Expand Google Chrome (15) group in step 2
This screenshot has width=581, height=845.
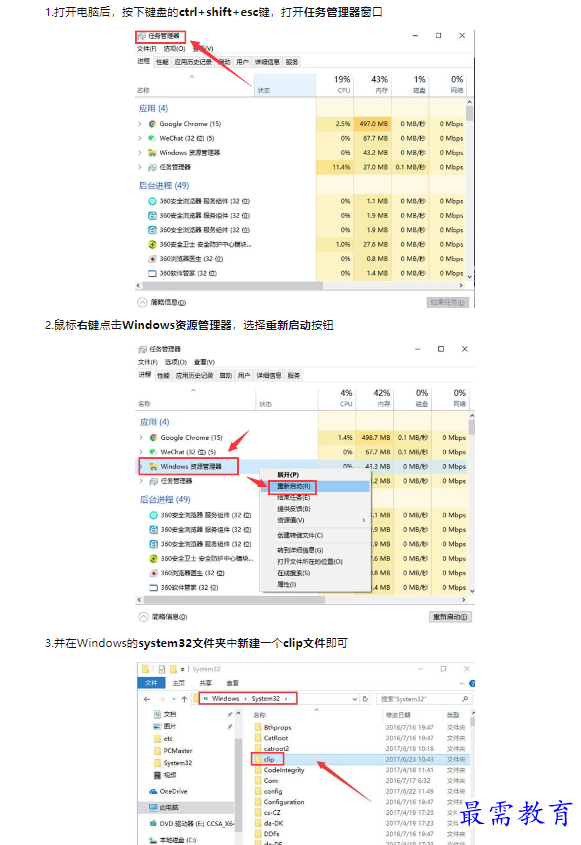pos(141,438)
